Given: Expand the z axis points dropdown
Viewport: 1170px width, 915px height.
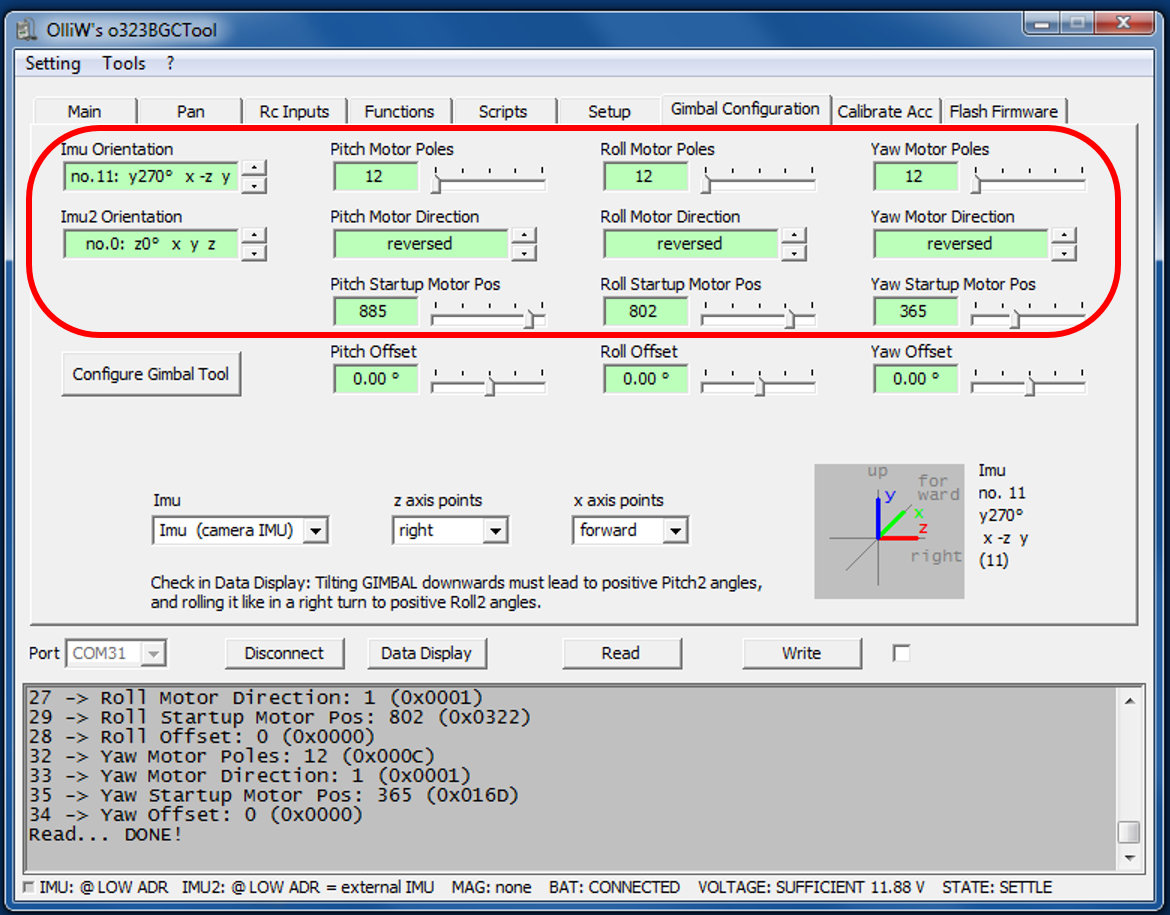Looking at the screenshot, I should tap(495, 531).
